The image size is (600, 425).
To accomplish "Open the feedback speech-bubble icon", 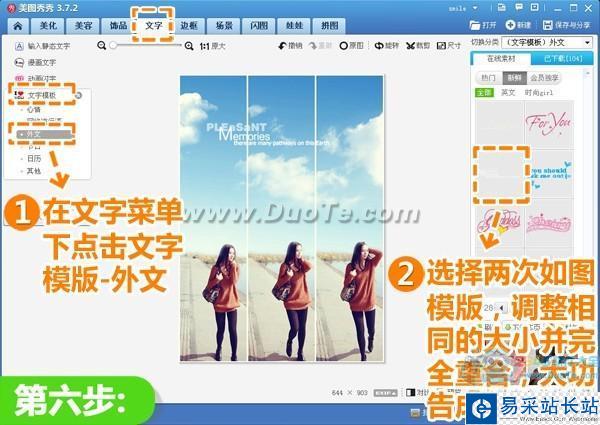I will (x=519, y=7).
